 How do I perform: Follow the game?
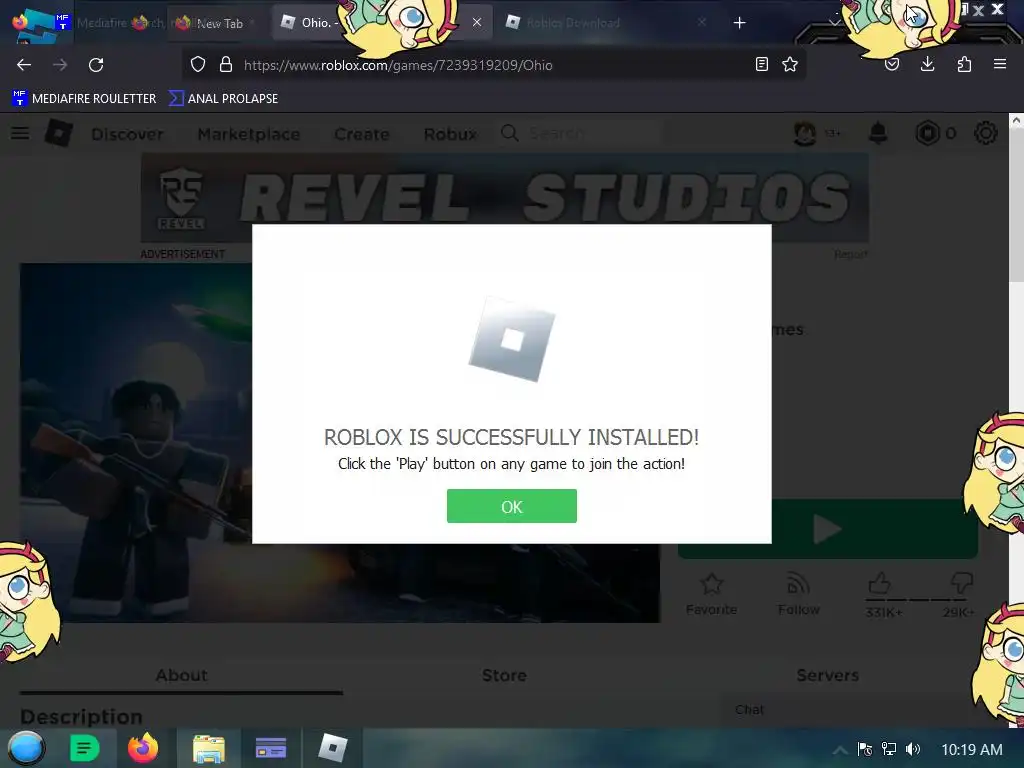799,593
